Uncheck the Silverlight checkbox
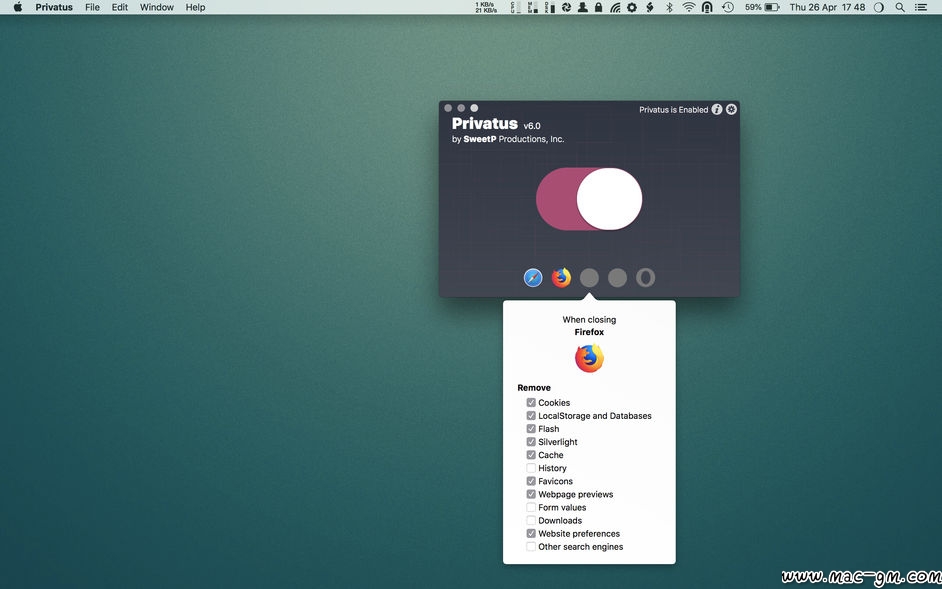The width and height of the screenshot is (942, 589). click(531, 442)
